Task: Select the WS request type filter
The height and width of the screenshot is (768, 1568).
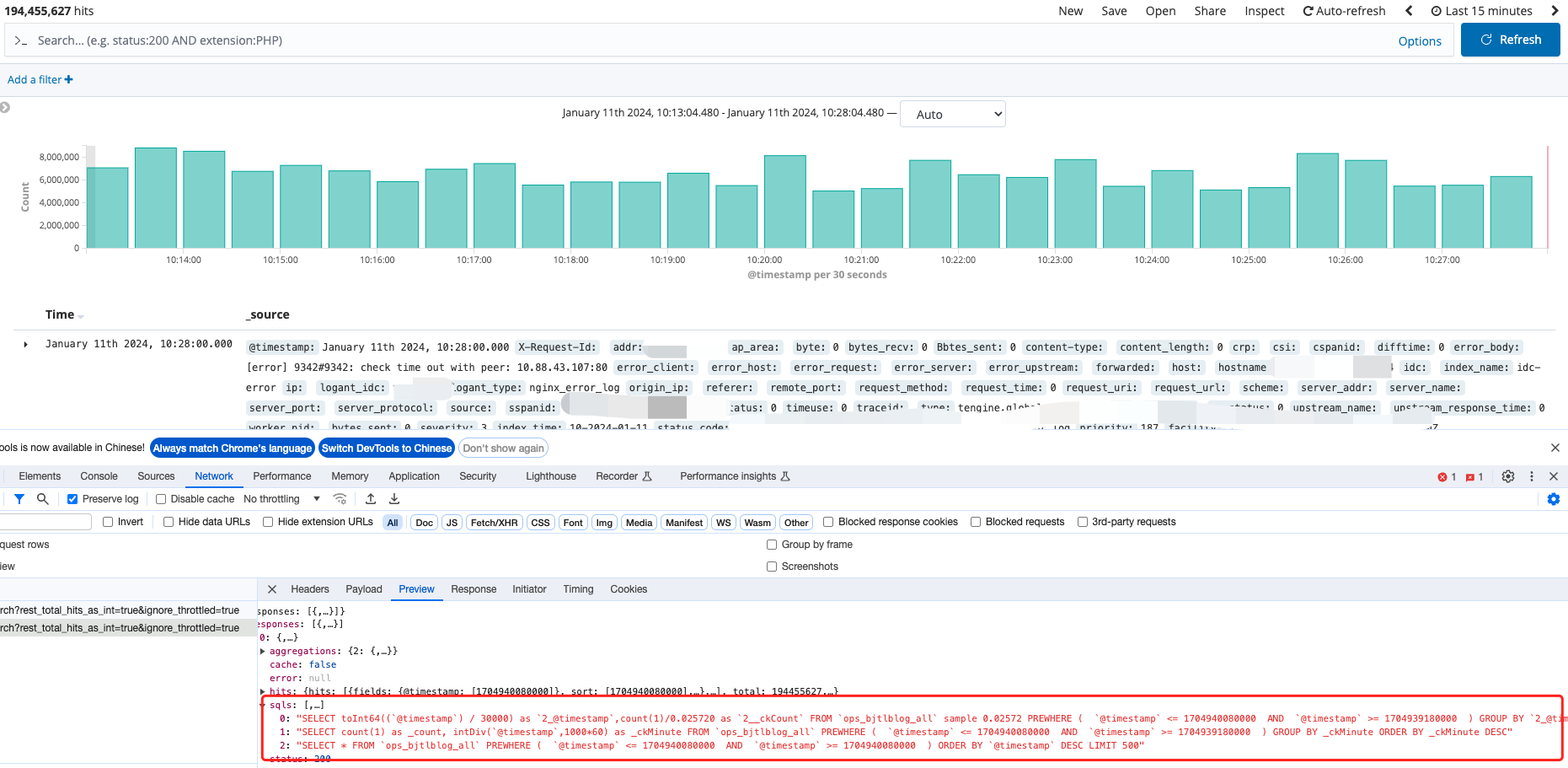Action: 723,523
